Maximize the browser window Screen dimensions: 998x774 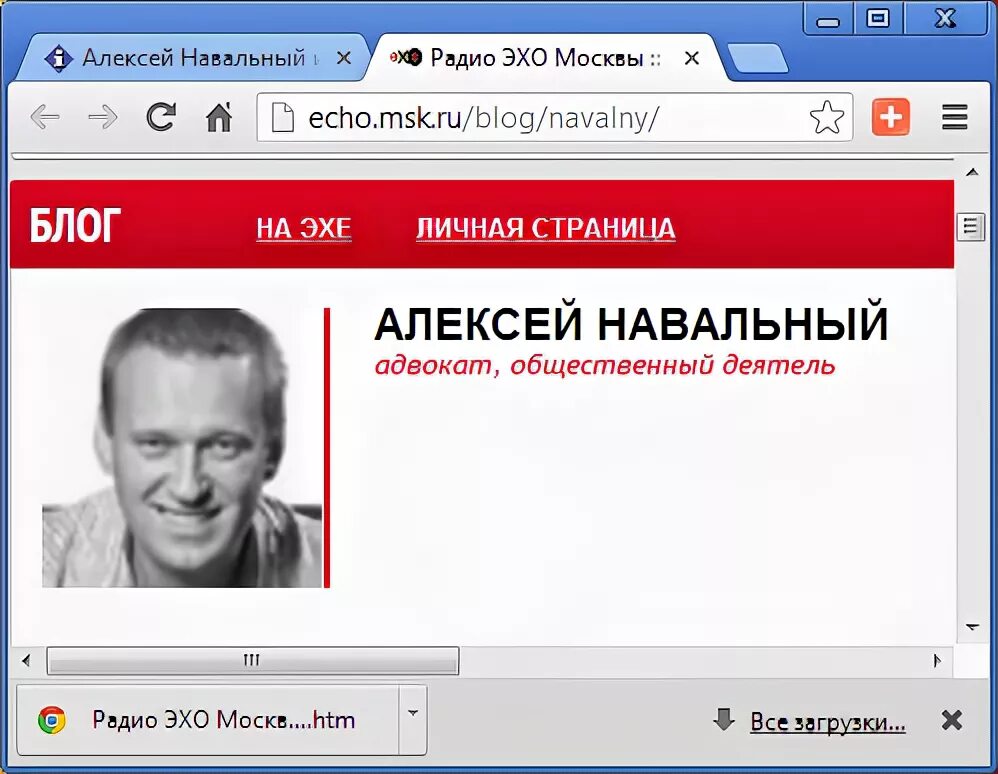[878, 18]
